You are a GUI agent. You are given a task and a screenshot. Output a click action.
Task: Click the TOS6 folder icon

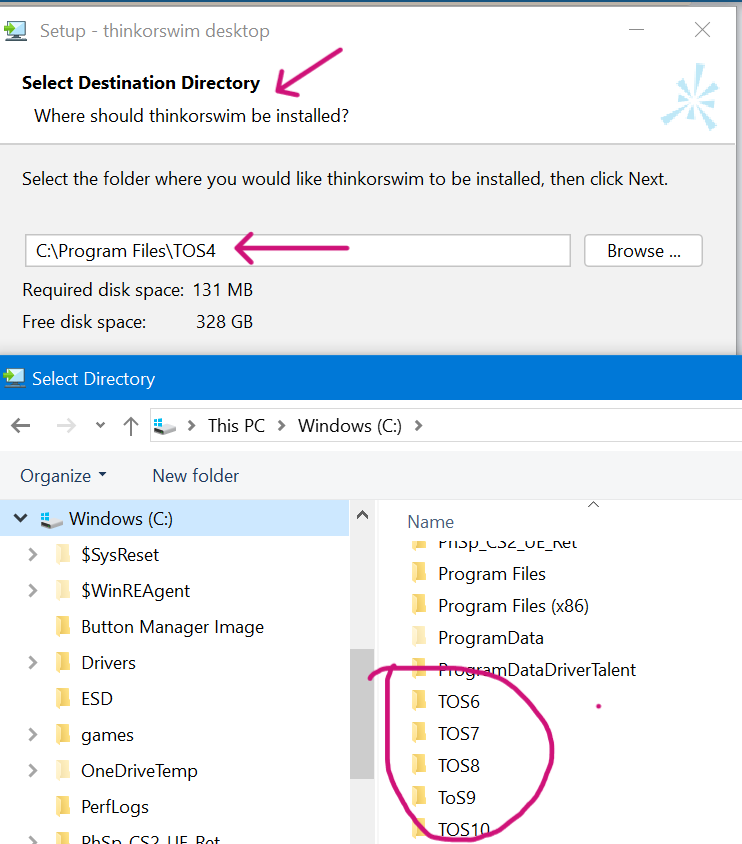pyautogui.click(x=419, y=701)
